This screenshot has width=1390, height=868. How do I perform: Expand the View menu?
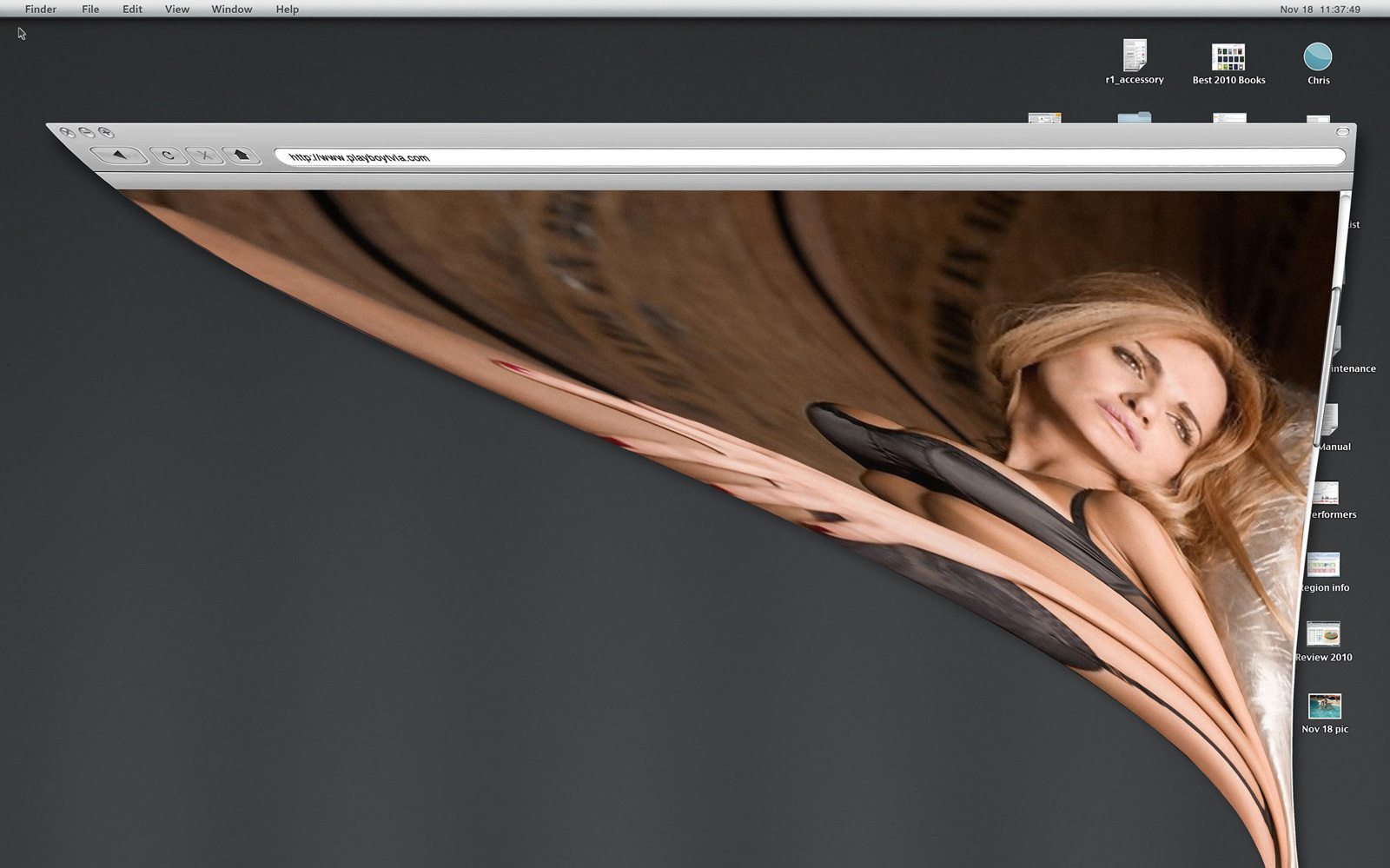click(x=177, y=9)
